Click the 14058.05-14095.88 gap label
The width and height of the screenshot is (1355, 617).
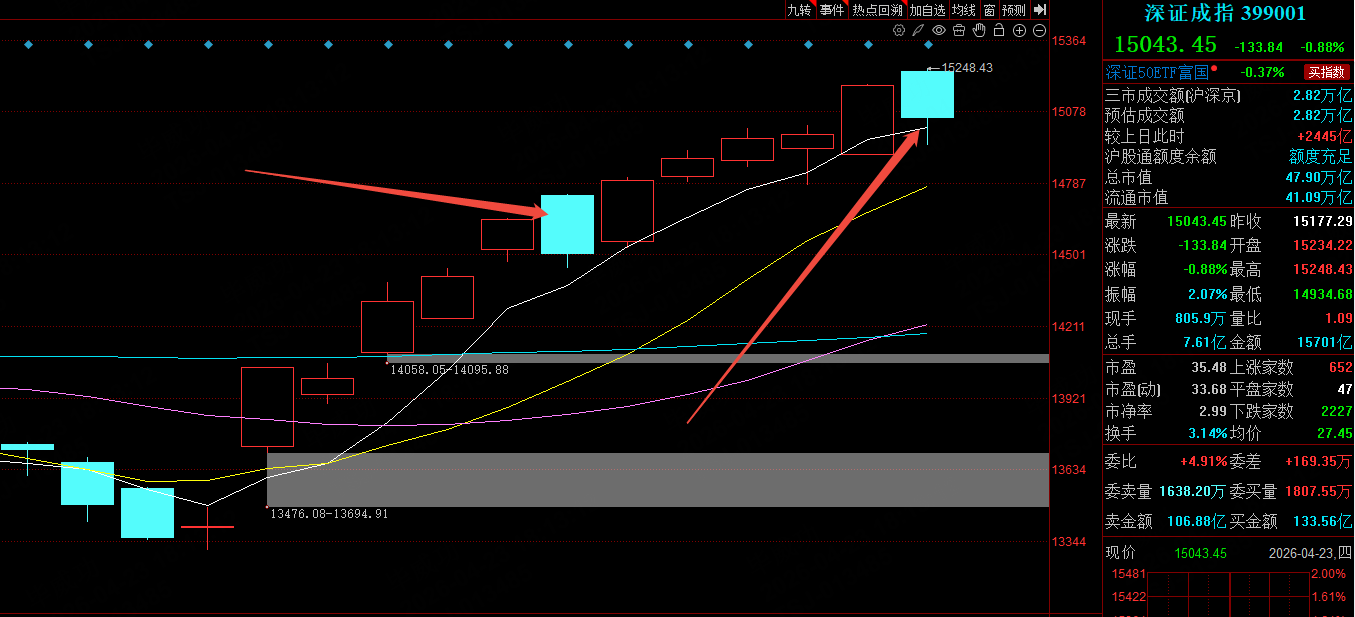point(449,369)
